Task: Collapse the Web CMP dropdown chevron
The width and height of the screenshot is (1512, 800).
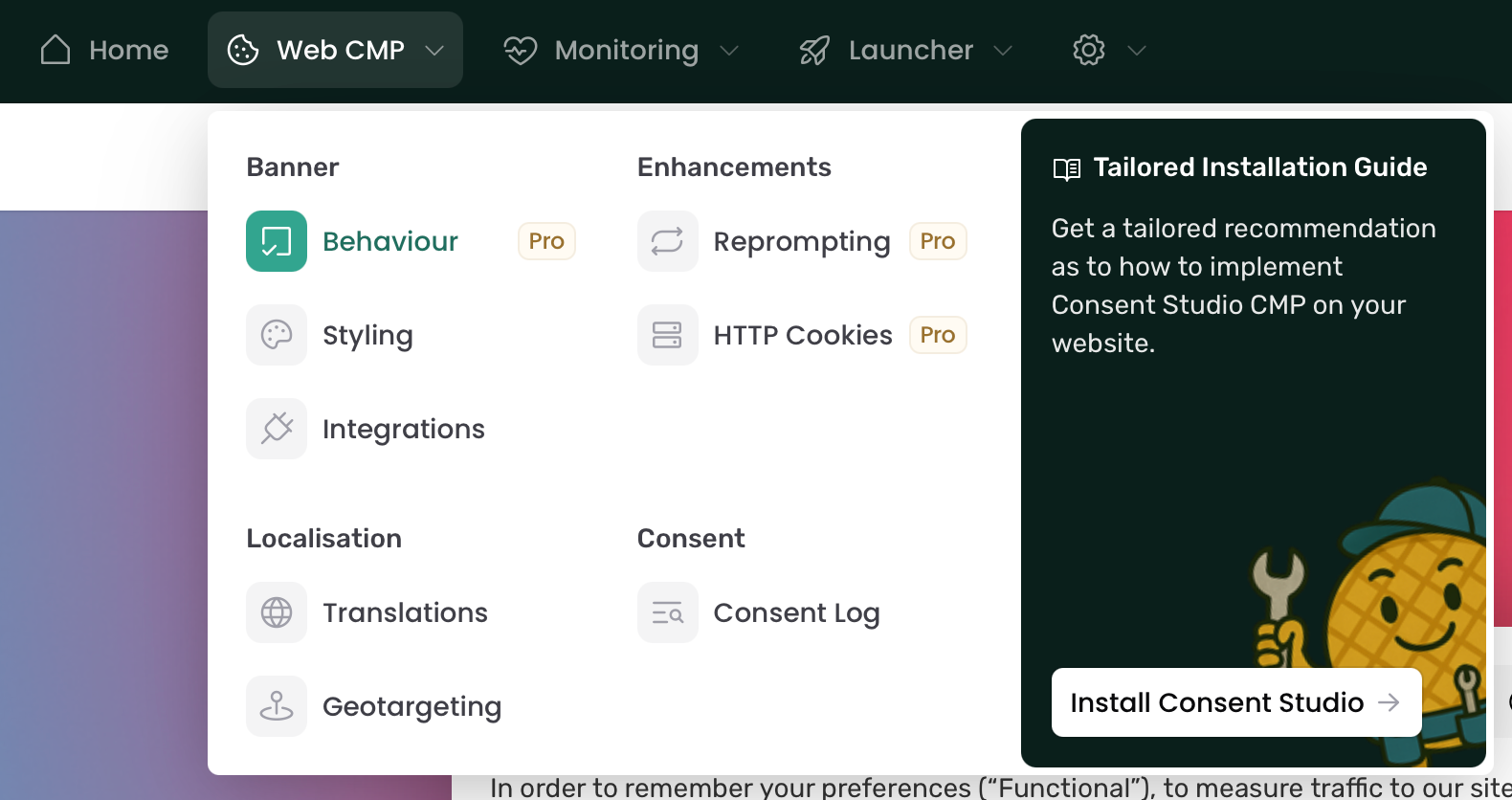Action: click(434, 50)
